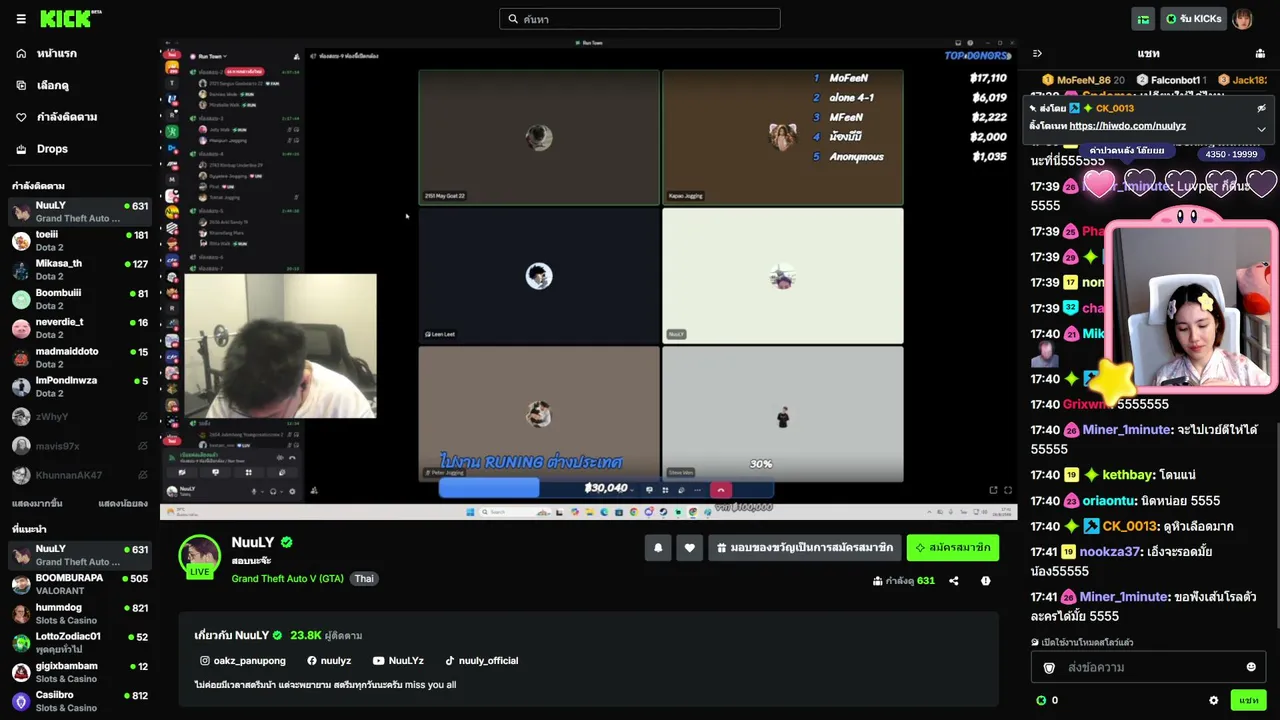This screenshot has width=1280, height=720.
Task: Open recommended gigixbambam channel
Action: point(80,672)
